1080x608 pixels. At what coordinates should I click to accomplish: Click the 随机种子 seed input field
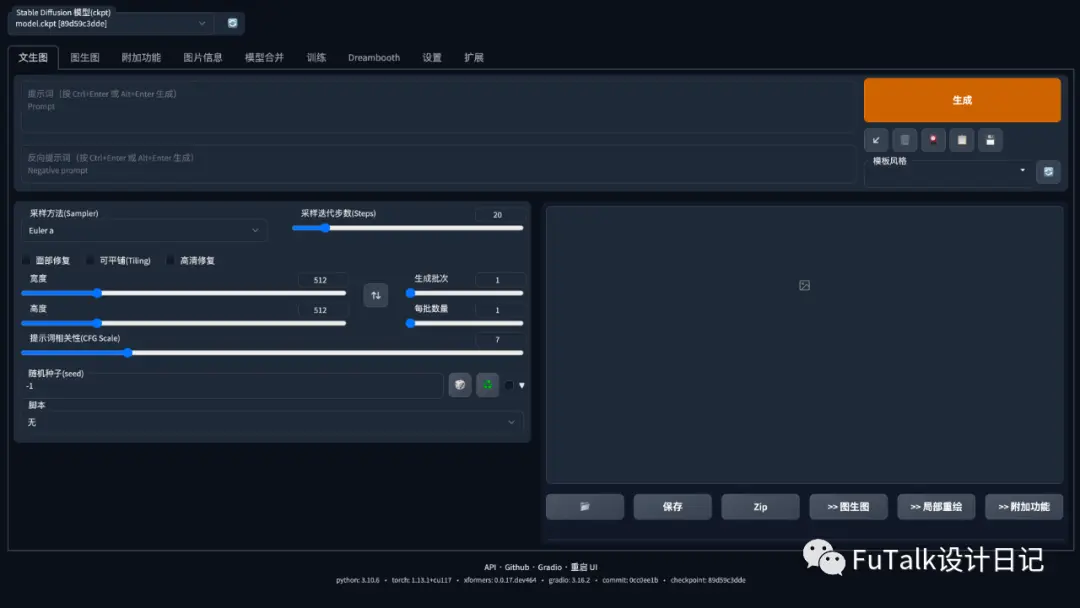click(x=232, y=386)
